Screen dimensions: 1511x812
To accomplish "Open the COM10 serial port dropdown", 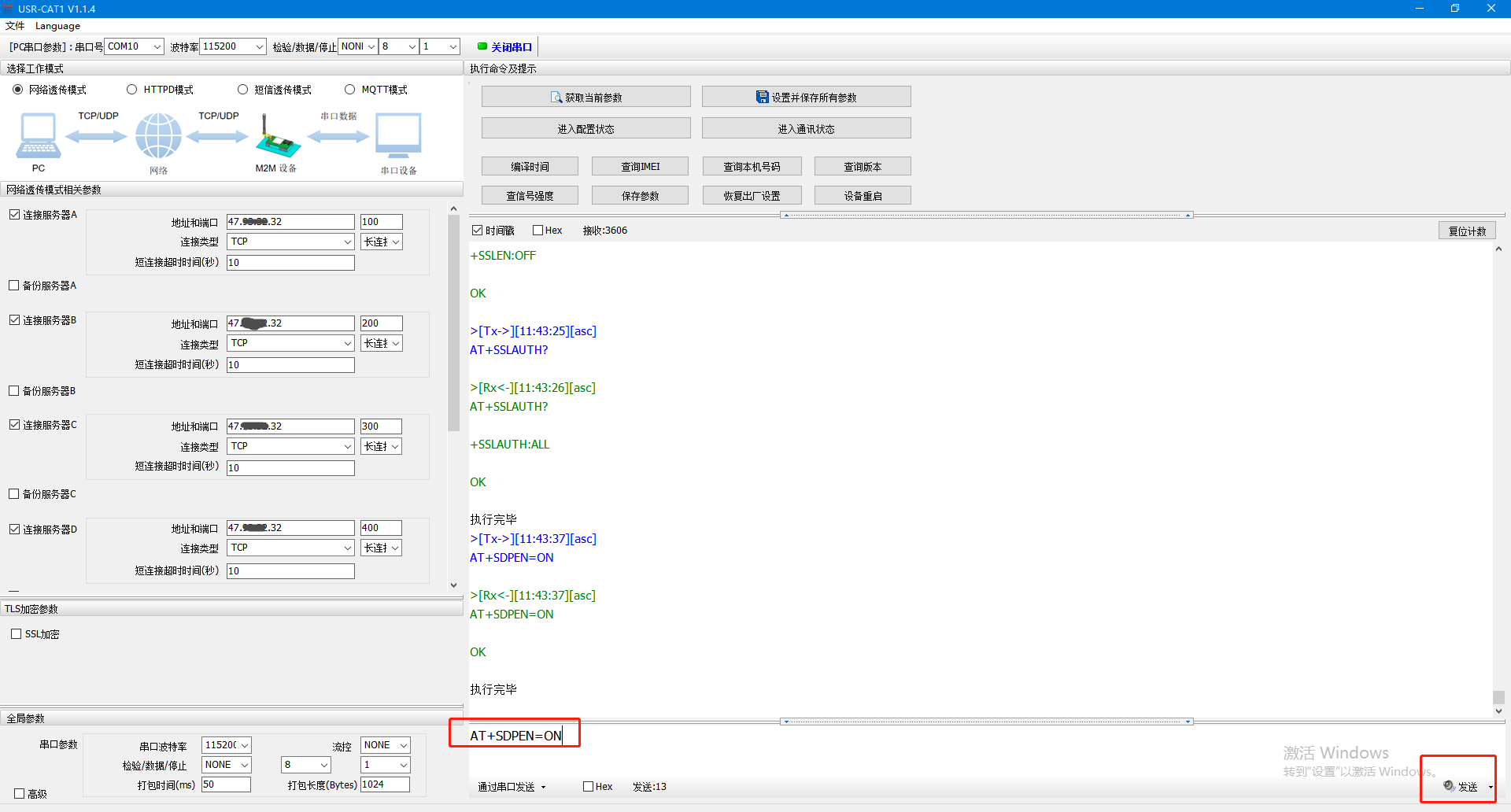I will click(x=157, y=47).
